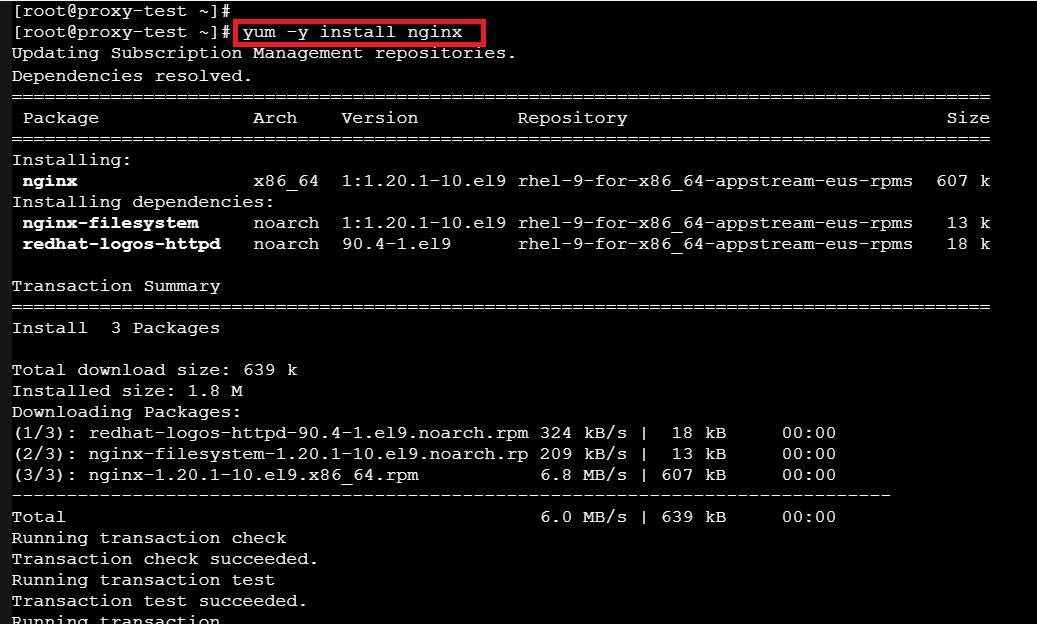Click the 607 k size in the package table
The height and width of the screenshot is (630, 1037).
(962, 181)
